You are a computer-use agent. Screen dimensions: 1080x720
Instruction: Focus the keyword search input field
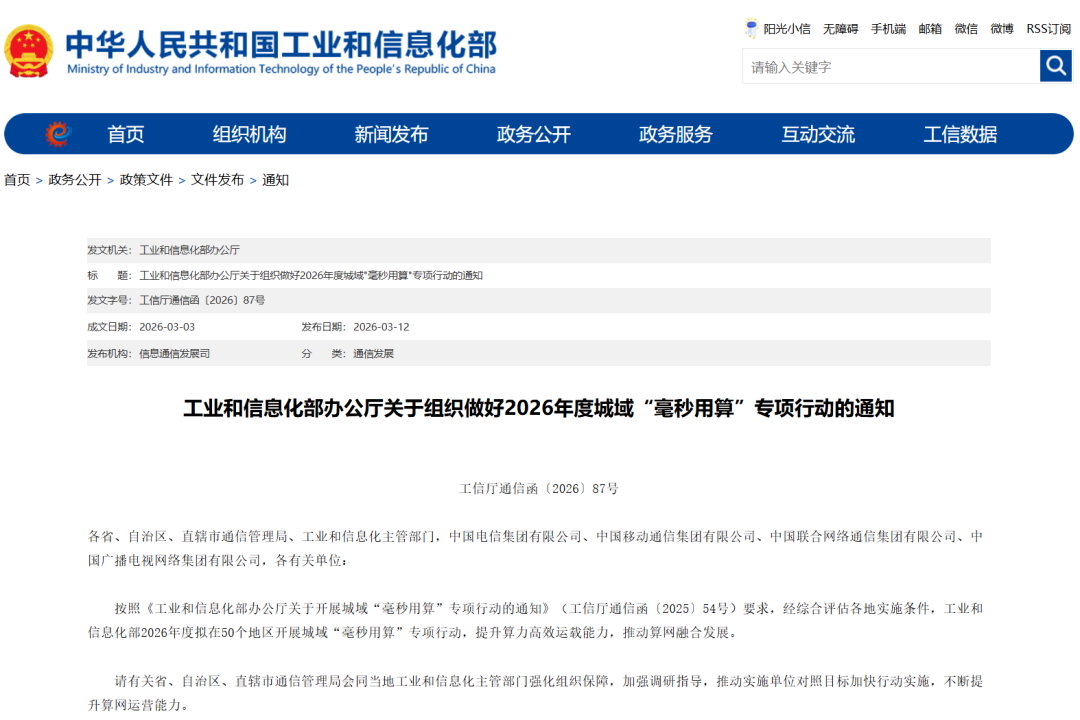click(891, 67)
